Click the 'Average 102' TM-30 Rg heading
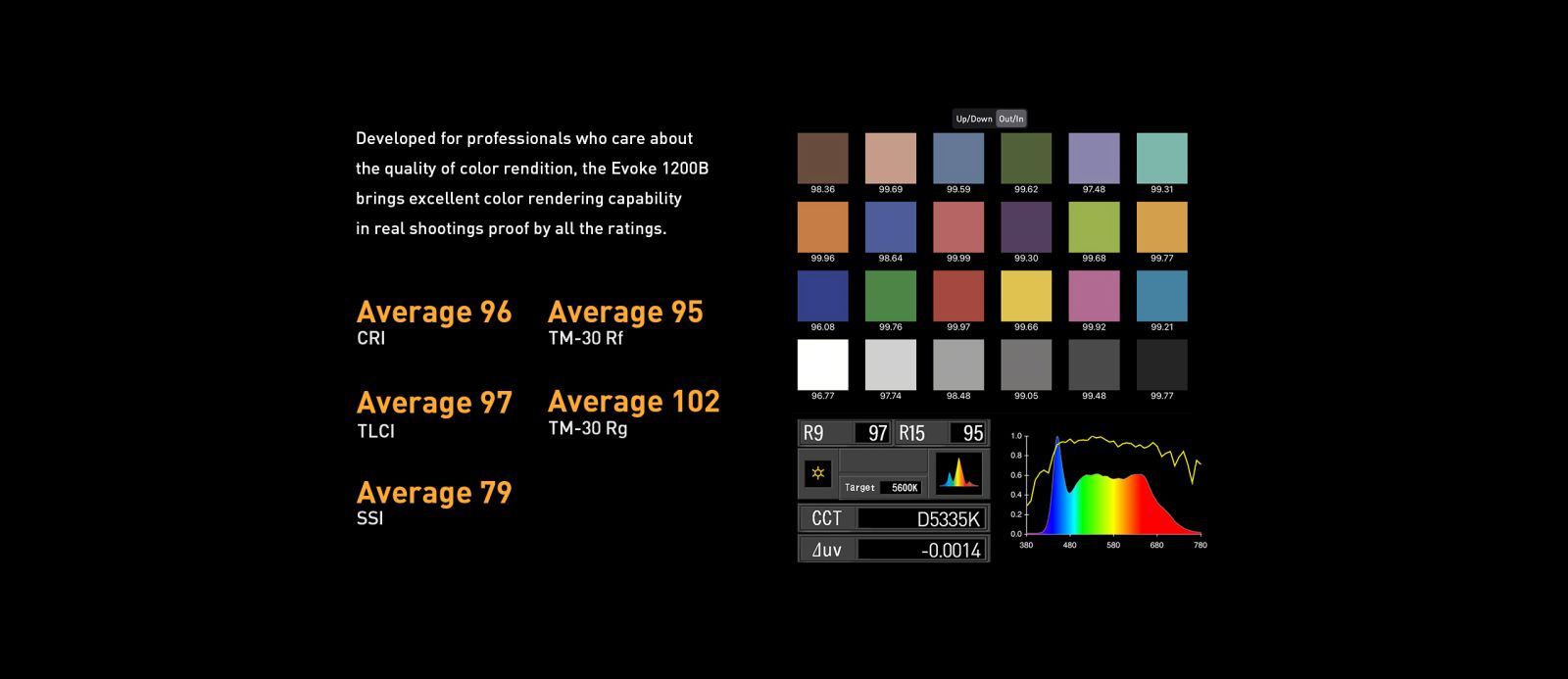The width and height of the screenshot is (1568, 679). [x=634, y=402]
